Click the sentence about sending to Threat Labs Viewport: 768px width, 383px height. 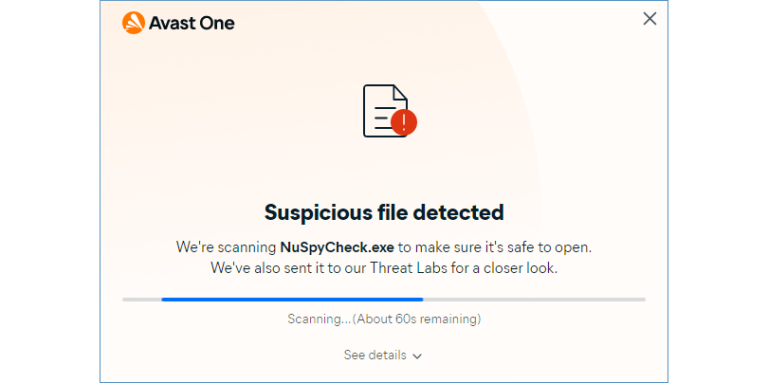(x=384, y=268)
